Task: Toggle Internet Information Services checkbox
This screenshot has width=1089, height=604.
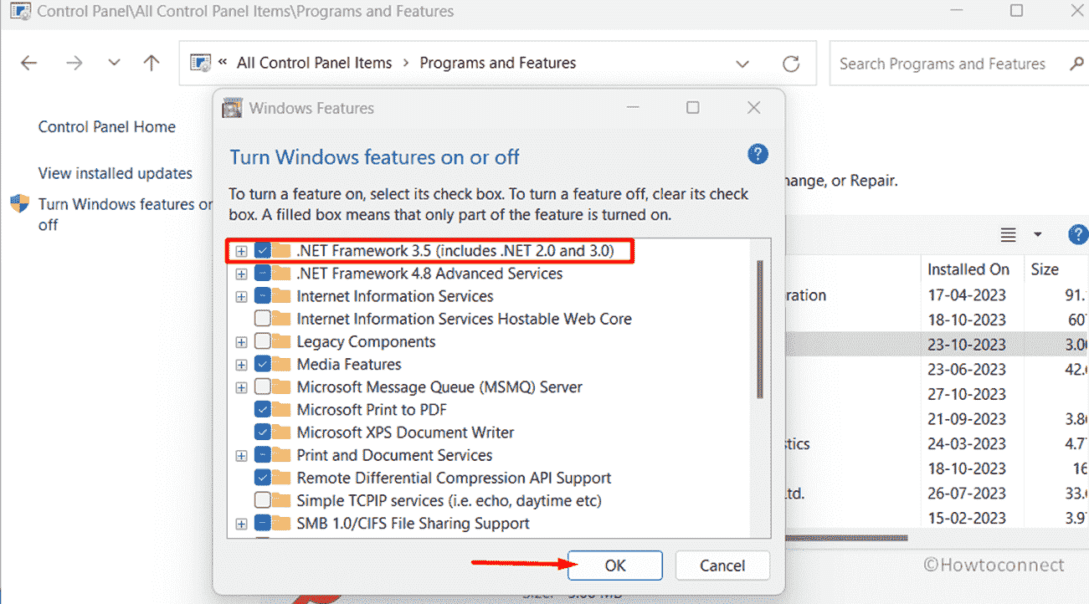Action: (x=263, y=296)
